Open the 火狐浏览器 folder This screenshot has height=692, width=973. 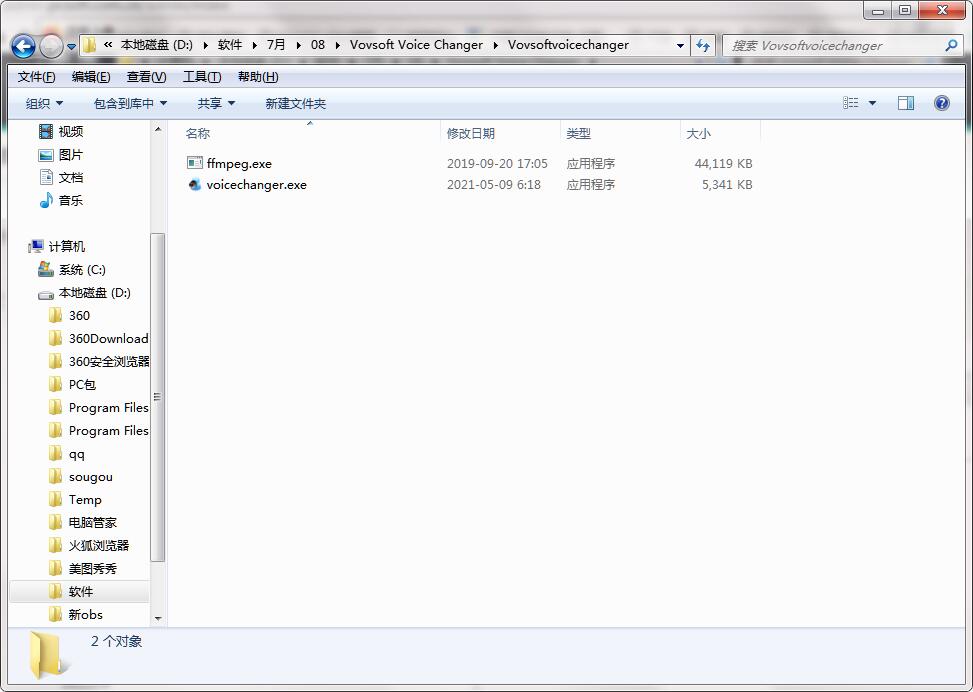point(89,546)
